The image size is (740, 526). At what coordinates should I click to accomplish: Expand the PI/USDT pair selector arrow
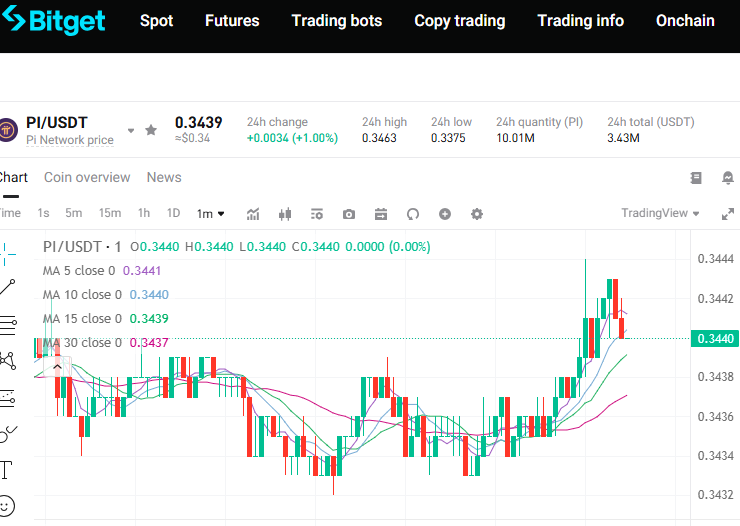tap(130, 131)
